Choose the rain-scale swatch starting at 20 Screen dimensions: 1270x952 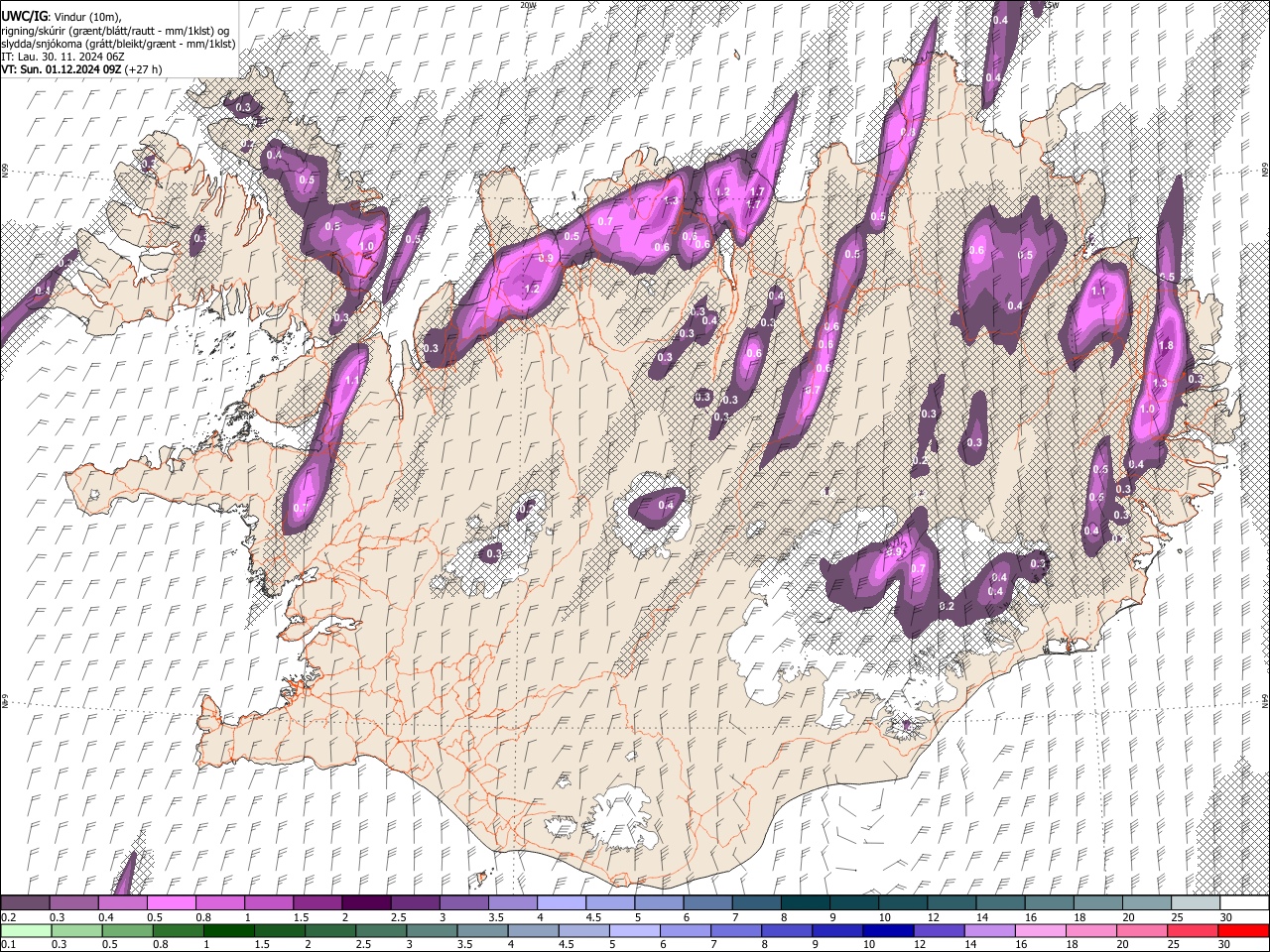(x=1141, y=930)
